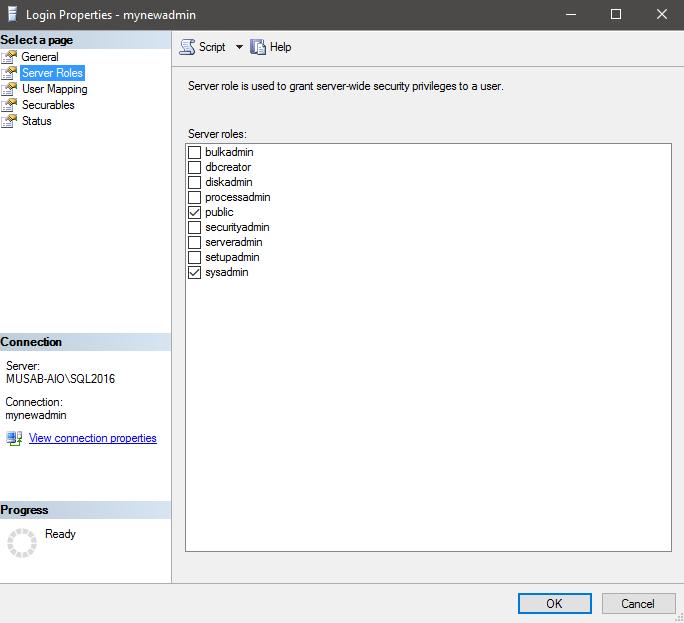Click the Ready progress spinner
This screenshot has width=684, height=623.
(22, 543)
